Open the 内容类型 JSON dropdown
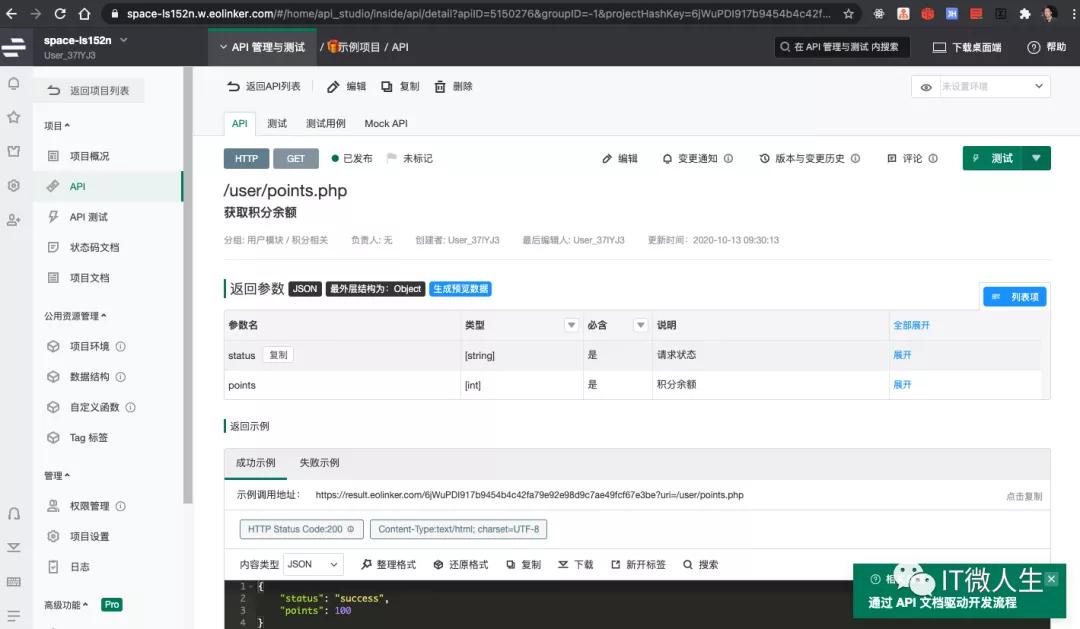 click(x=311, y=564)
